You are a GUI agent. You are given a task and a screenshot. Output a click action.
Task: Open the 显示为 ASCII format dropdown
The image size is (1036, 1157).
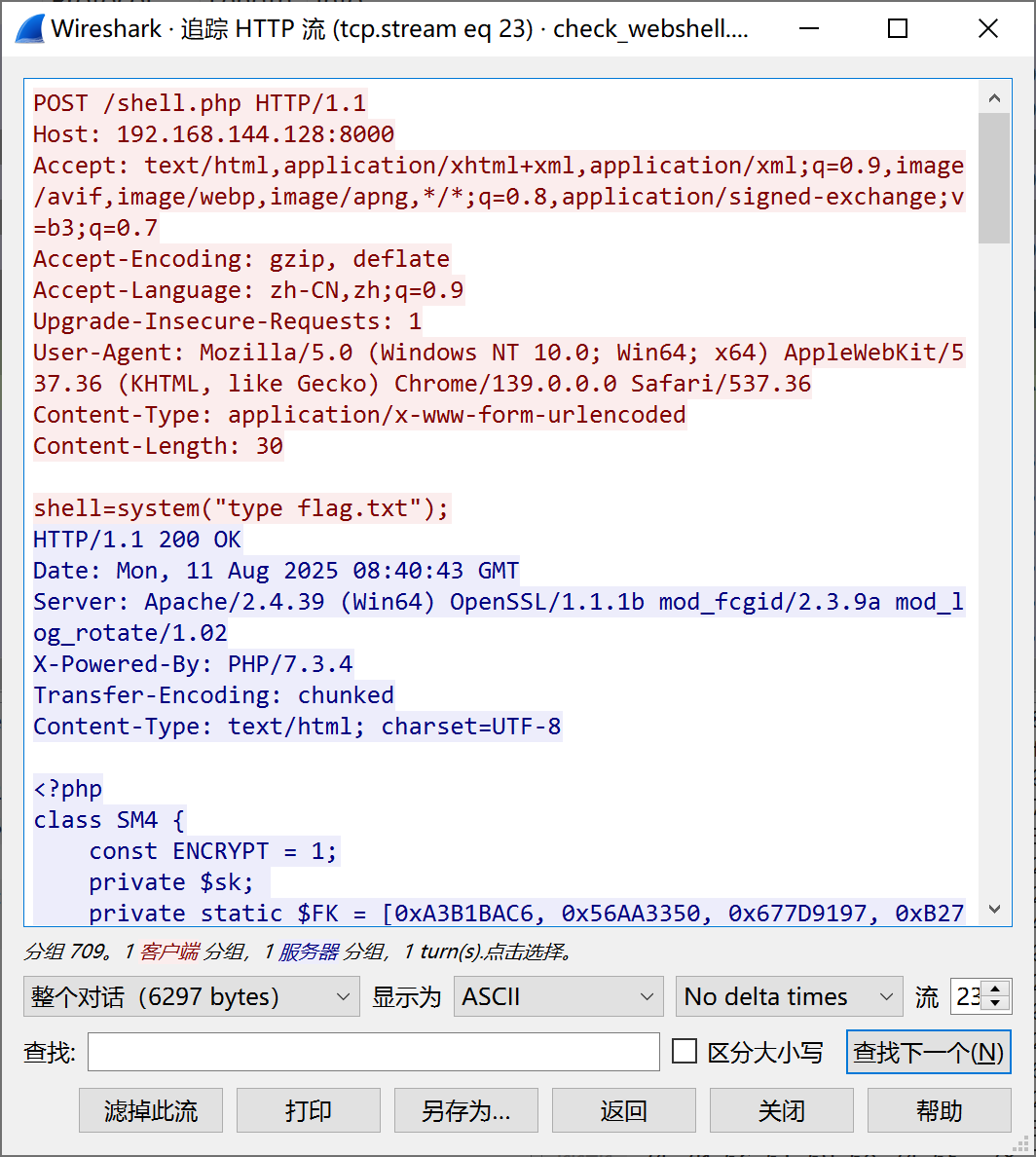pos(558,996)
